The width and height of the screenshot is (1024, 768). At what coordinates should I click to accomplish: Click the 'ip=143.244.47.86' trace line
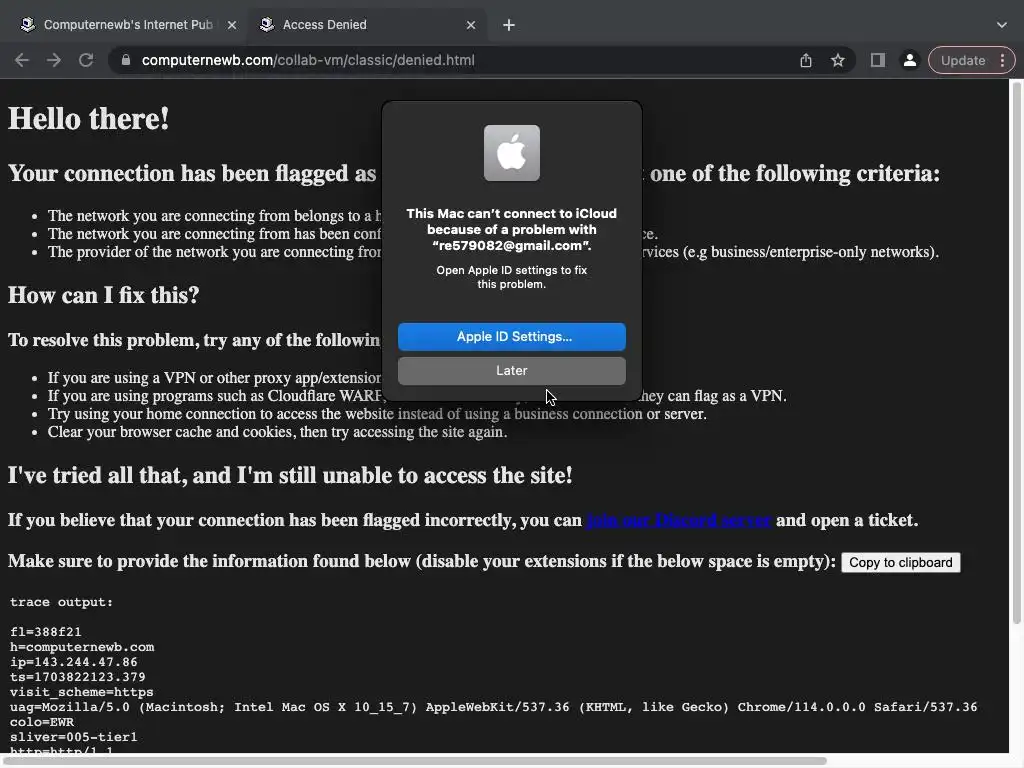pyautogui.click(x=74, y=662)
